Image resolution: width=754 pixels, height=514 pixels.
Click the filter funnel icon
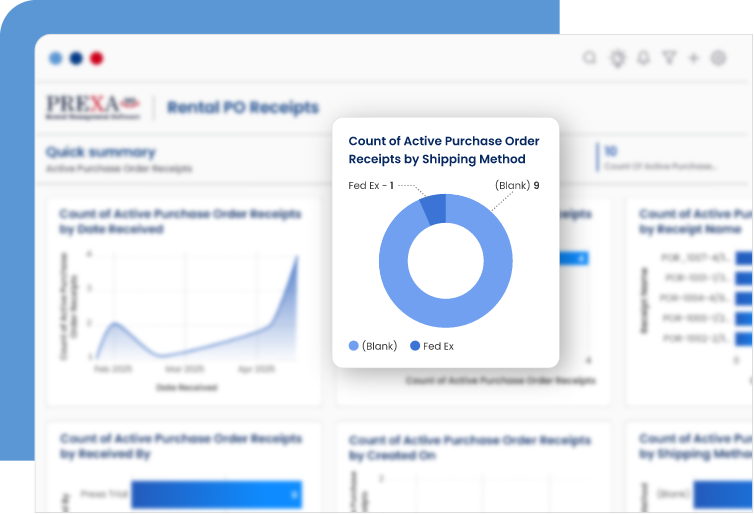point(669,59)
